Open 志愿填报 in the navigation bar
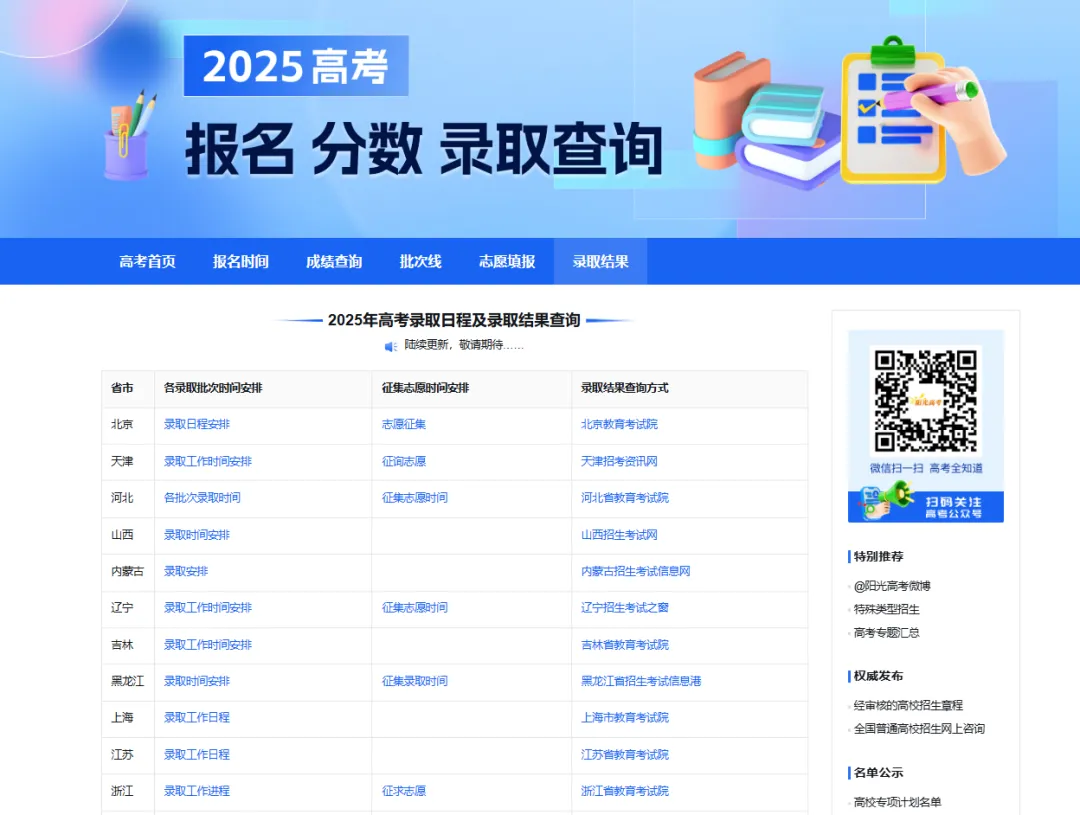The width and height of the screenshot is (1080, 815). pos(506,261)
